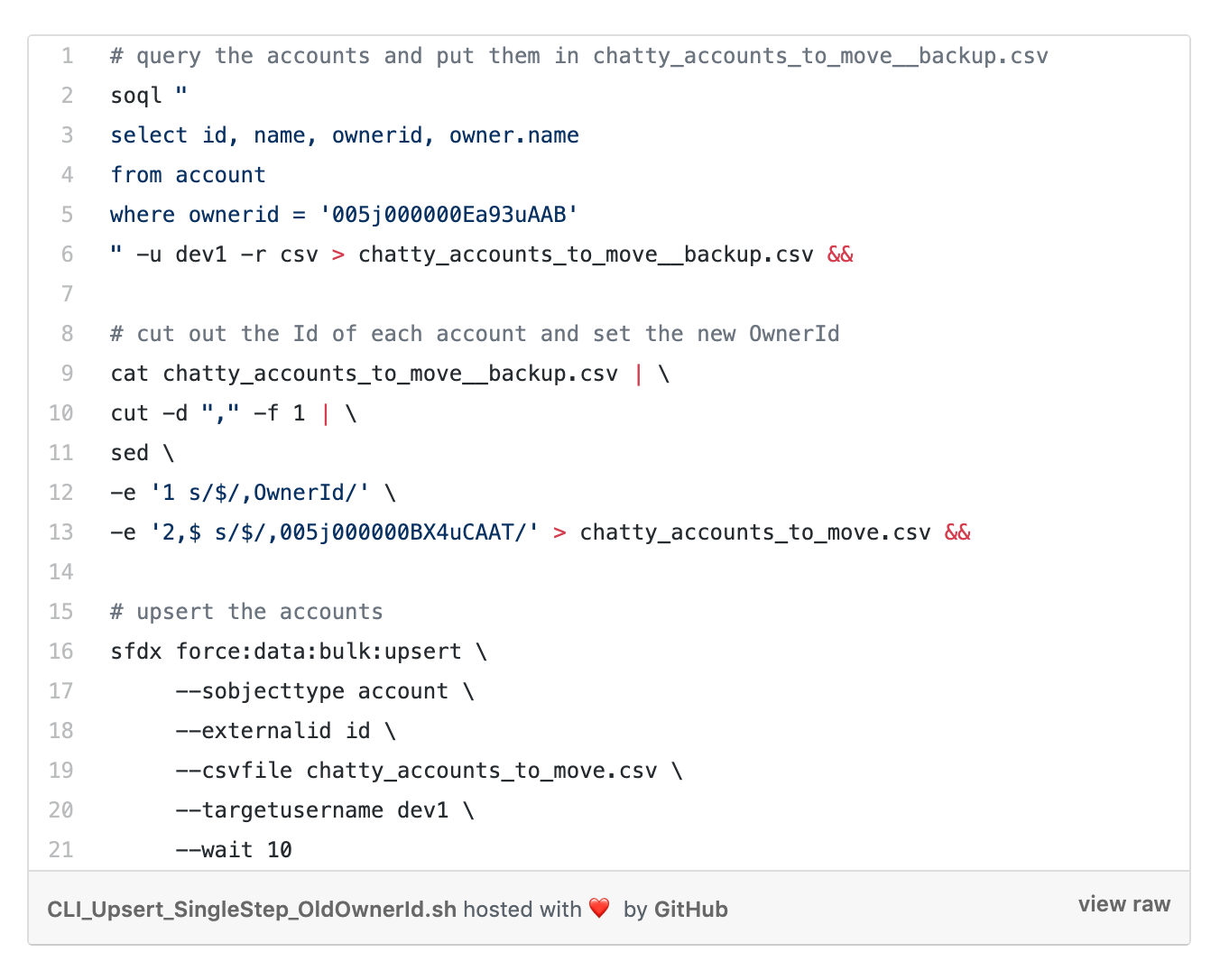Select line number 13
The width and height of the screenshot is (1220, 980).
61,532
